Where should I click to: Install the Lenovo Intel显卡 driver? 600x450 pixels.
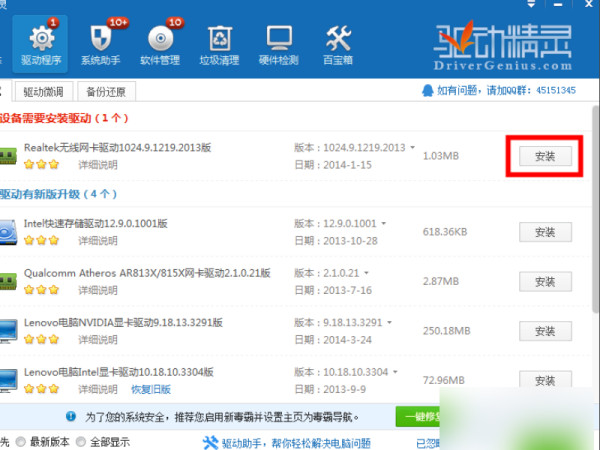click(x=545, y=379)
